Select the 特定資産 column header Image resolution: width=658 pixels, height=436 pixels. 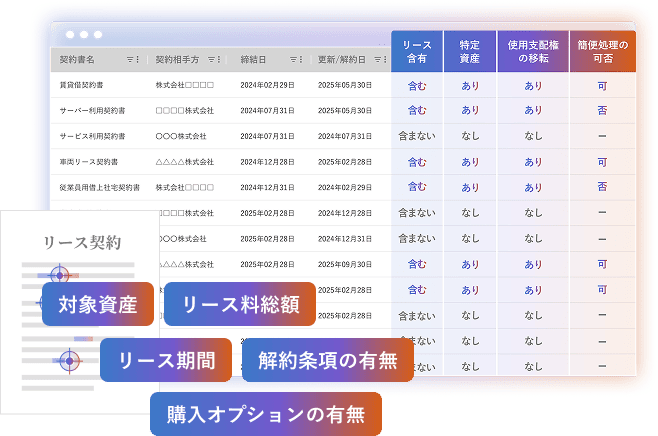470,52
